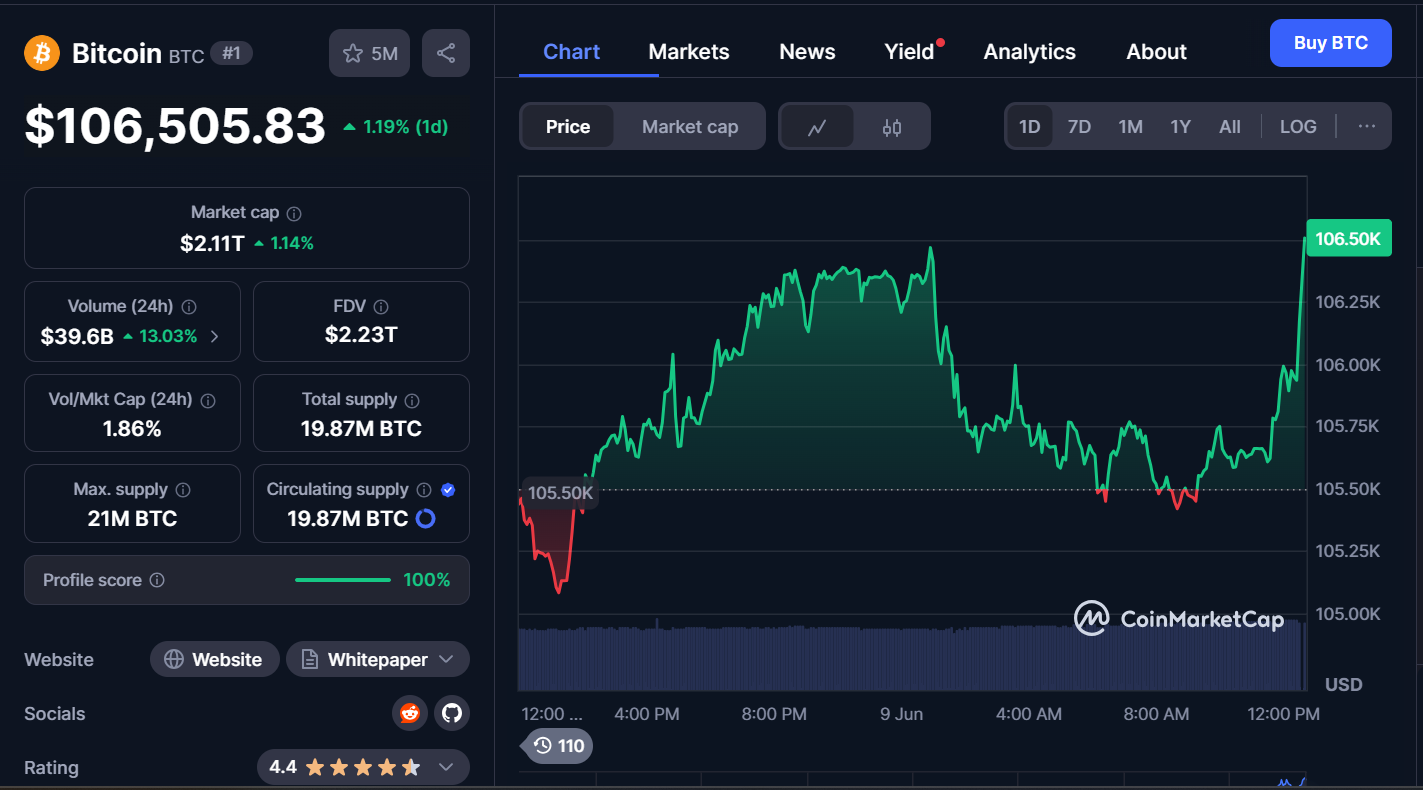The height and width of the screenshot is (790, 1423).
Task: Click the Circulating supply info icon
Action: click(424, 490)
